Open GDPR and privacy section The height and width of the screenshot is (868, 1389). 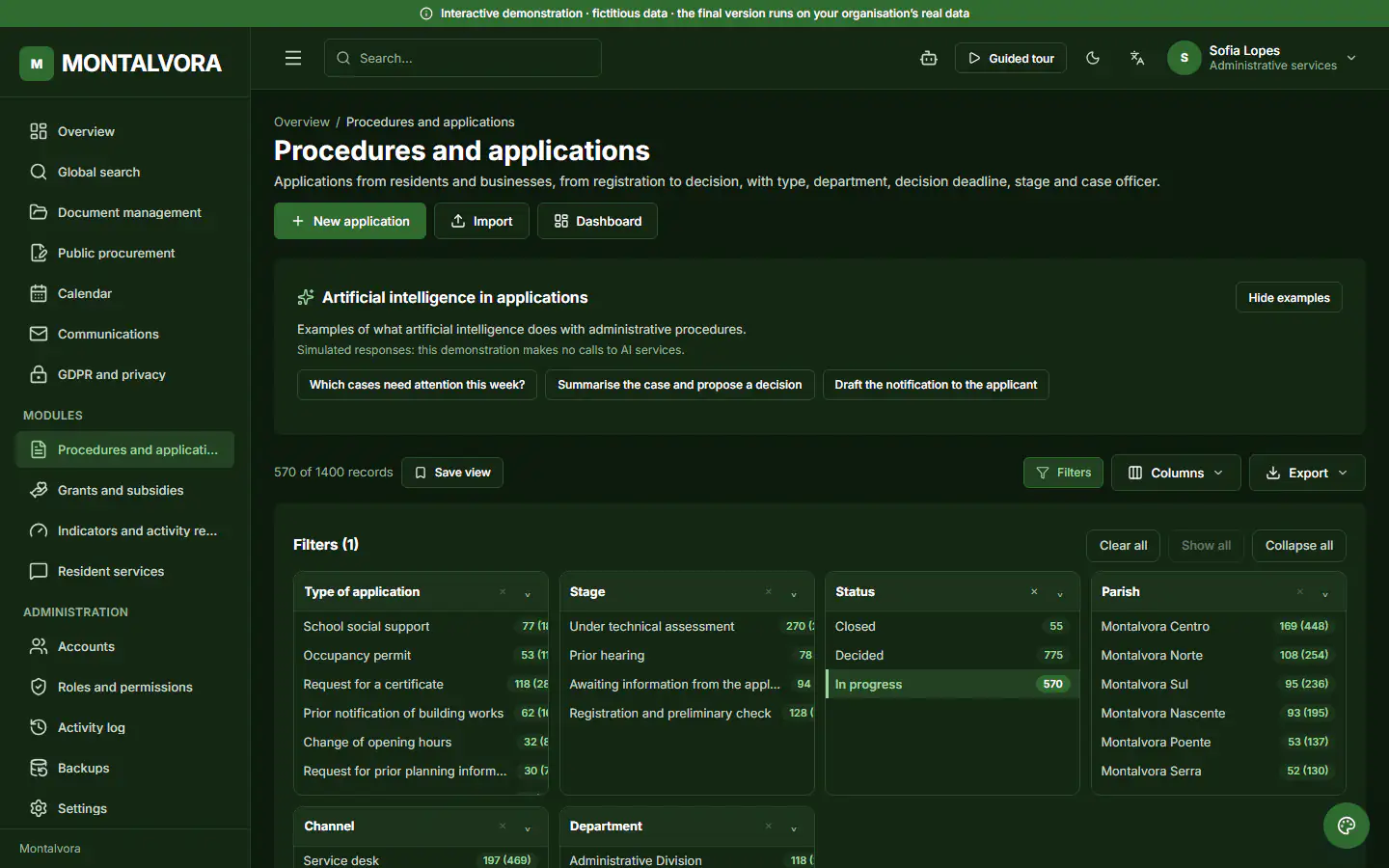coord(125,374)
